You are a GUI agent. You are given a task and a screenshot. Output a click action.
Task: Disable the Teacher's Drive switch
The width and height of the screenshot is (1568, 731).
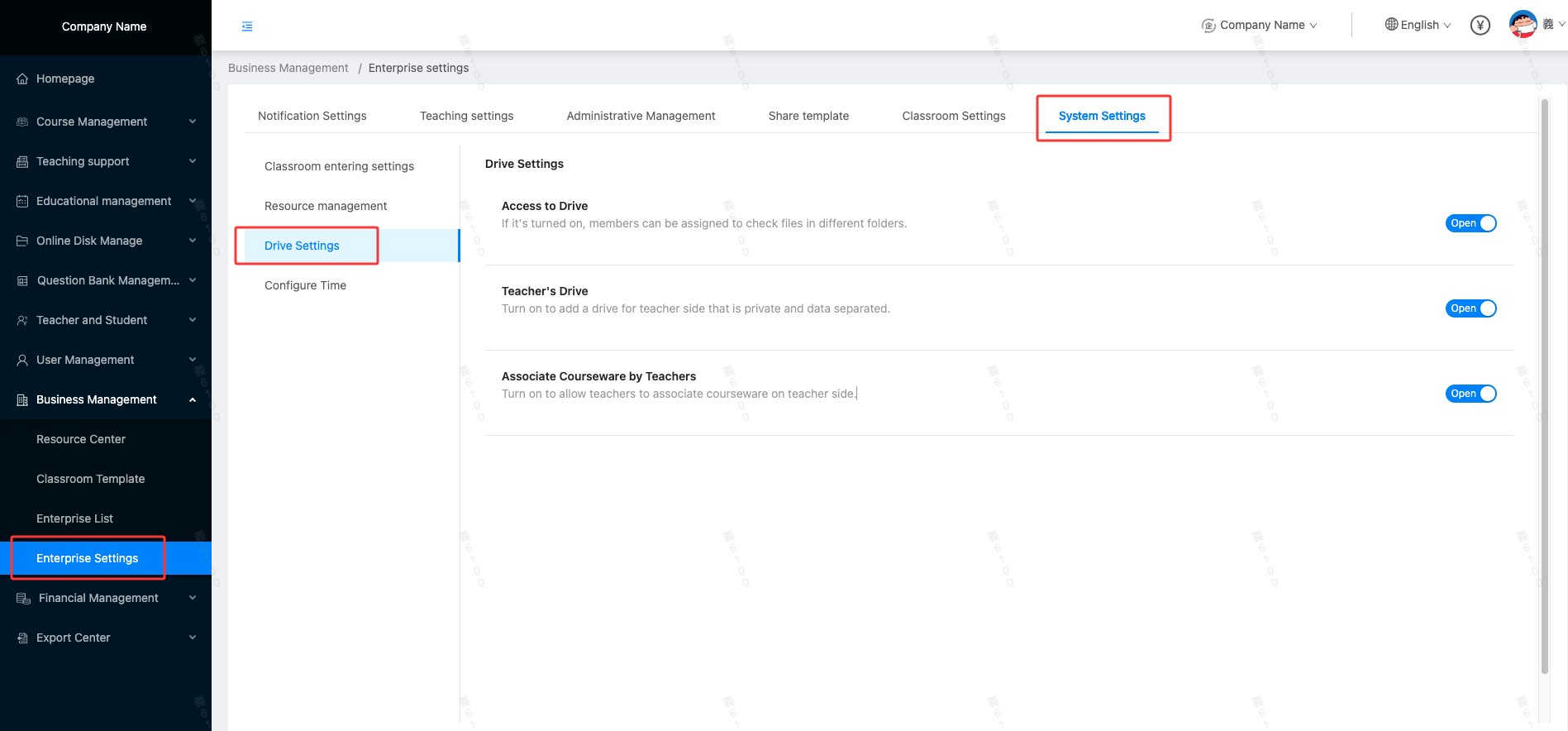(x=1470, y=308)
